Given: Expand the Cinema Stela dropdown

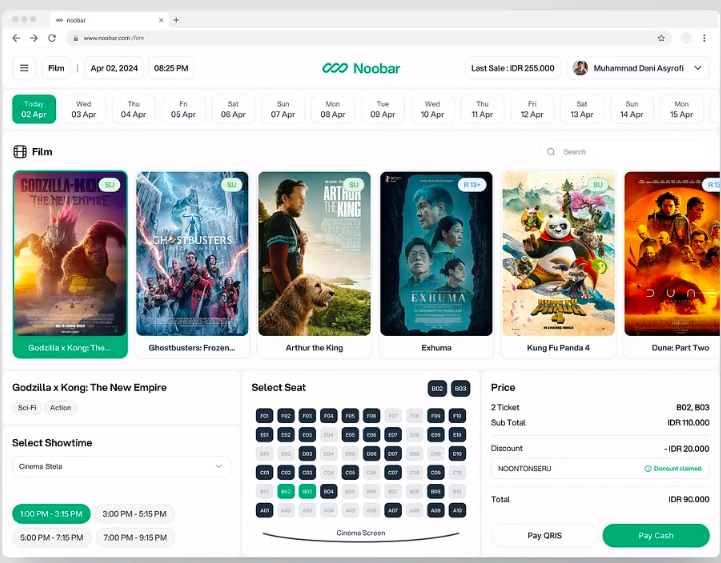Looking at the screenshot, I should click(121, 466).
